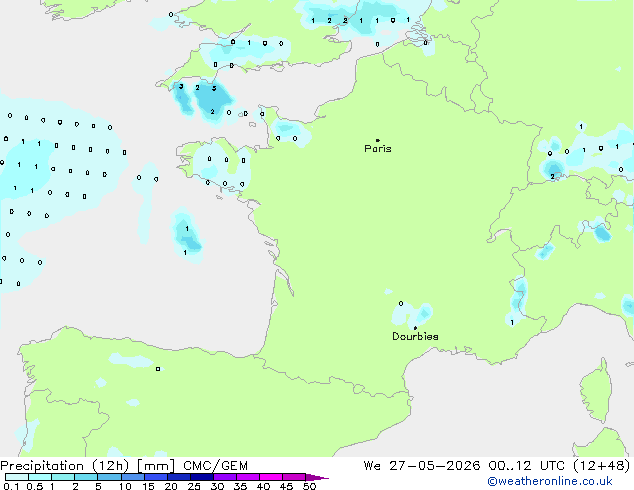Click the legend value label '35'
Viewport: 634px width, 490px height.
(240, 486)
